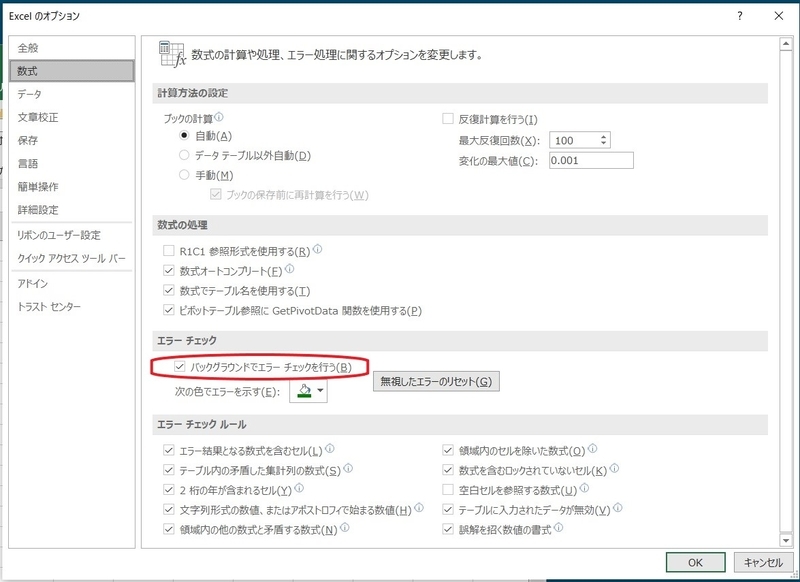This screenshot has width=800, height=582.
Task: Click scrollbar down arrow in options pane
Action: (x=786, y=540)
